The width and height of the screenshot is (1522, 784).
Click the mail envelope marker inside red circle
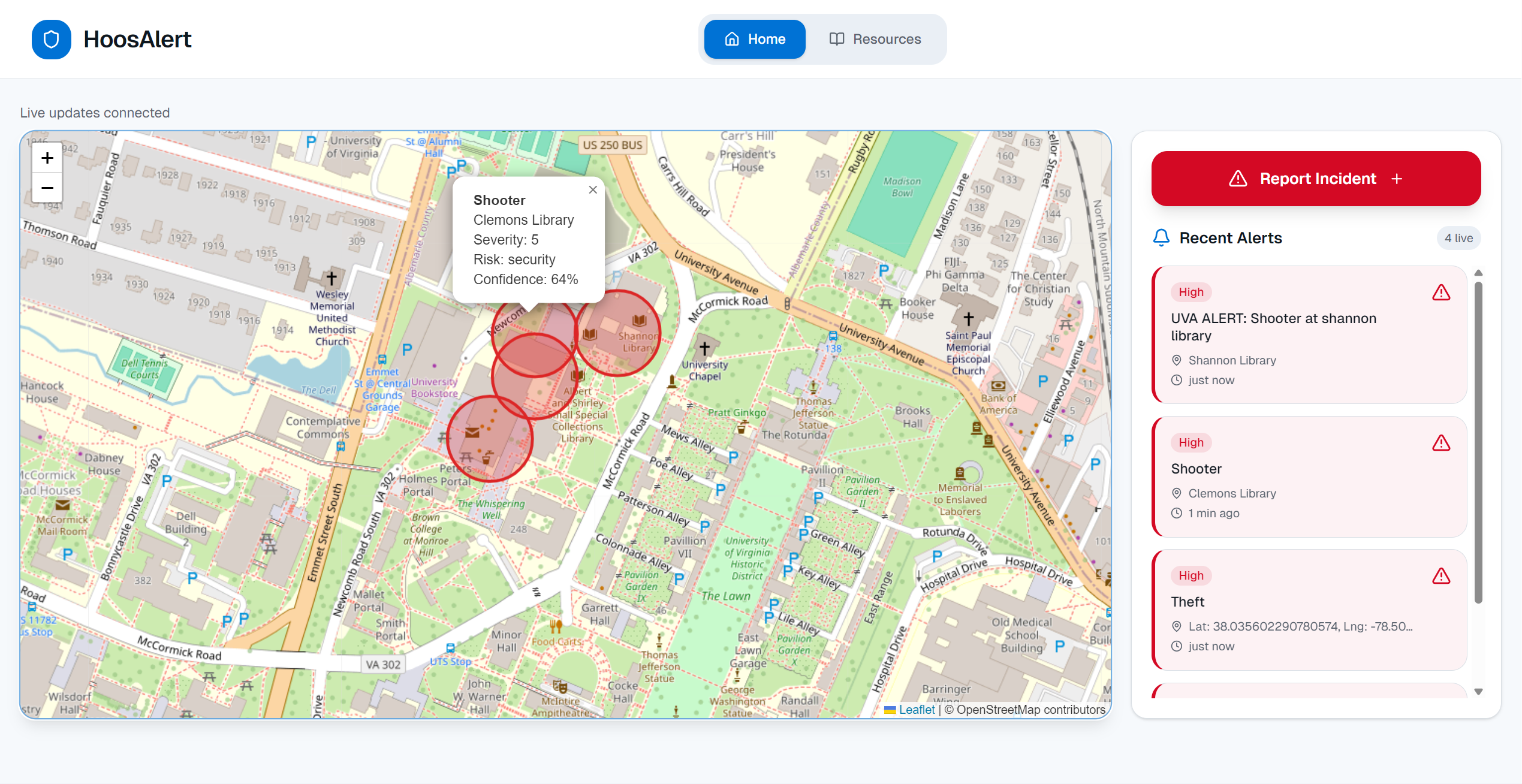pos(472,432)
